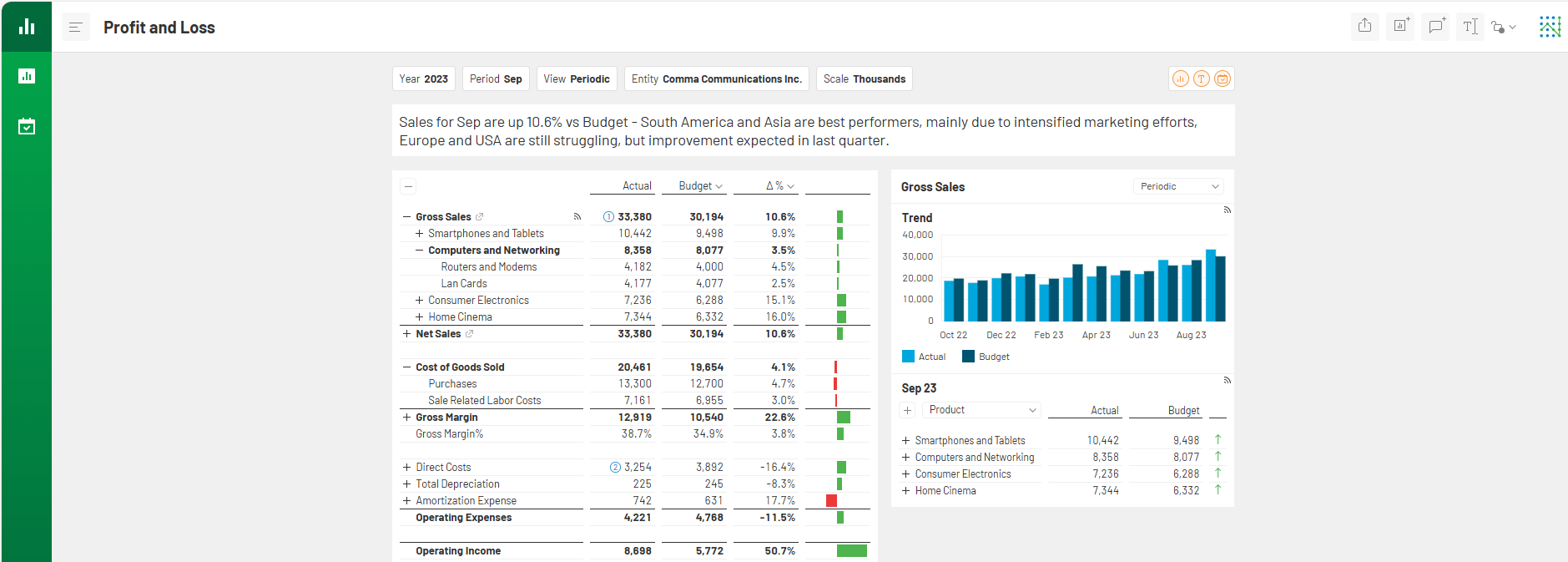The width and height of the screenshot is (1568, 562).
Task: Open the calendar page in left sidebar
Action: 27,127
